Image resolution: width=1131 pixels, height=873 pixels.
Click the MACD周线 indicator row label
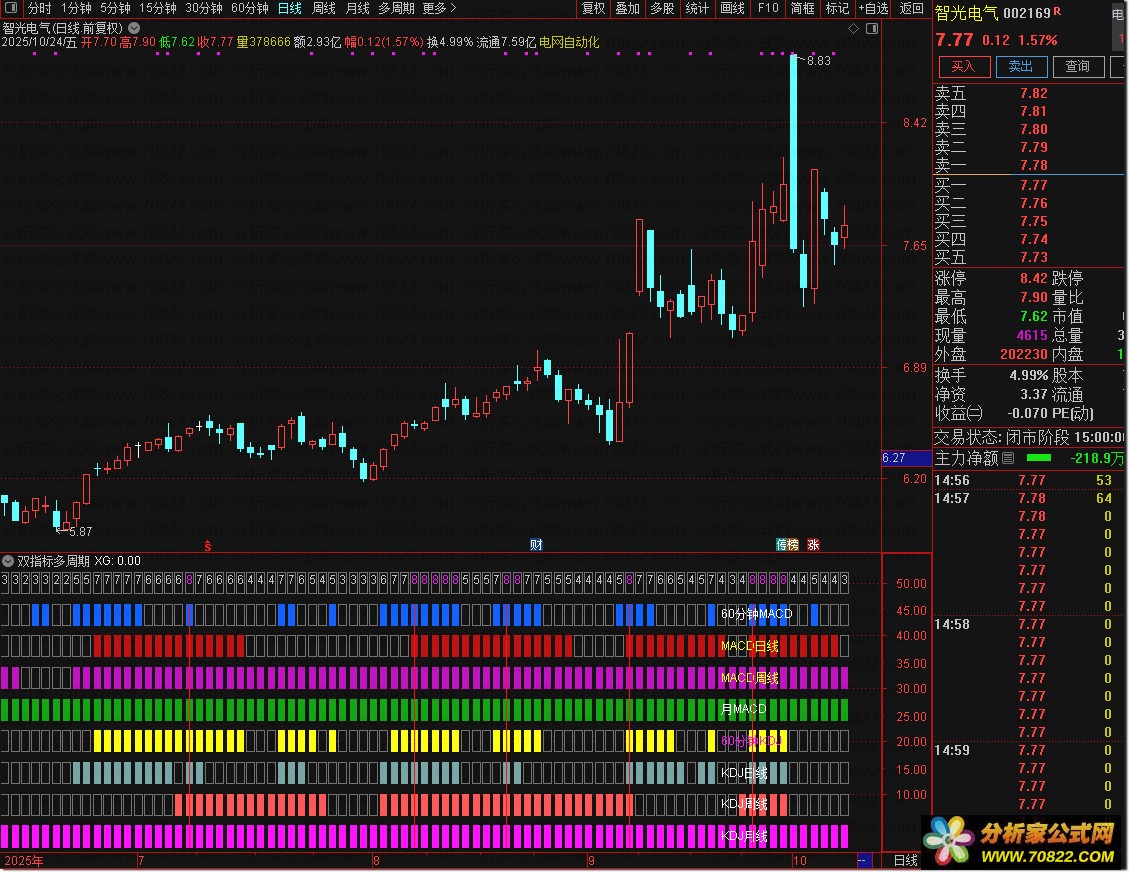pyautogui.click(x=749, y=677)
